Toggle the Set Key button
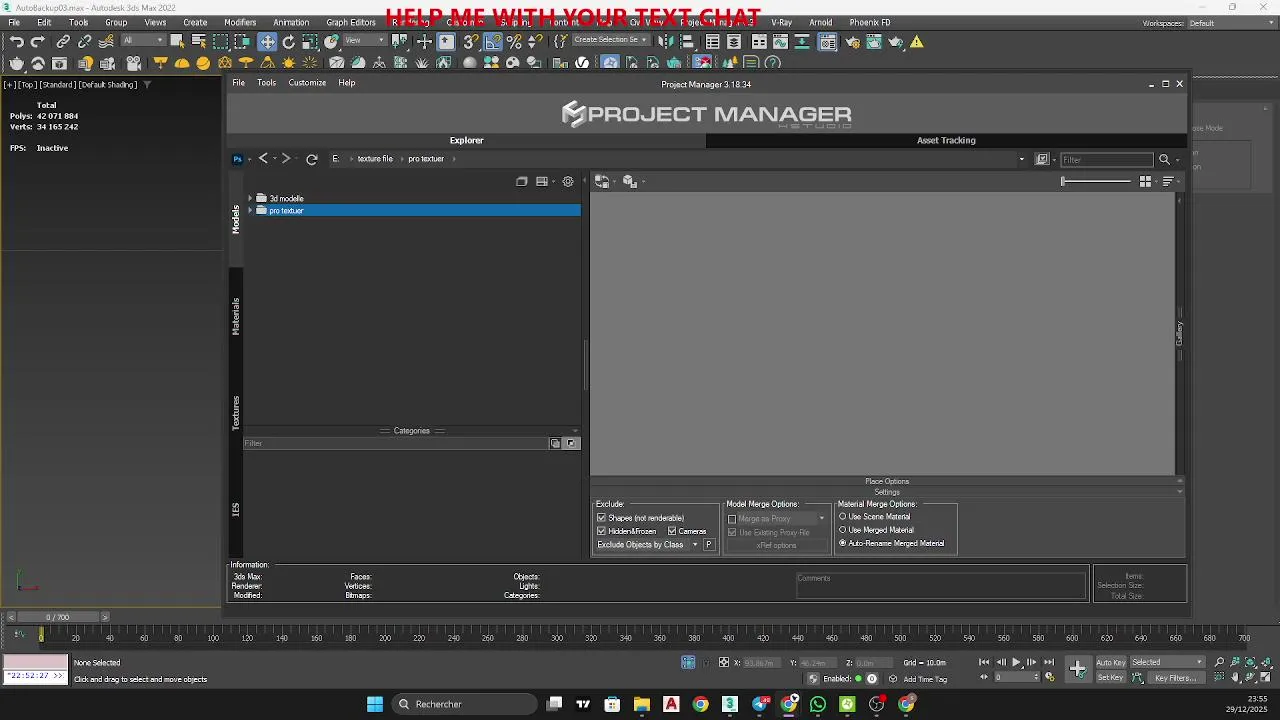Viewport: 1280px width, 720px height. click(x=1111, y=678)
